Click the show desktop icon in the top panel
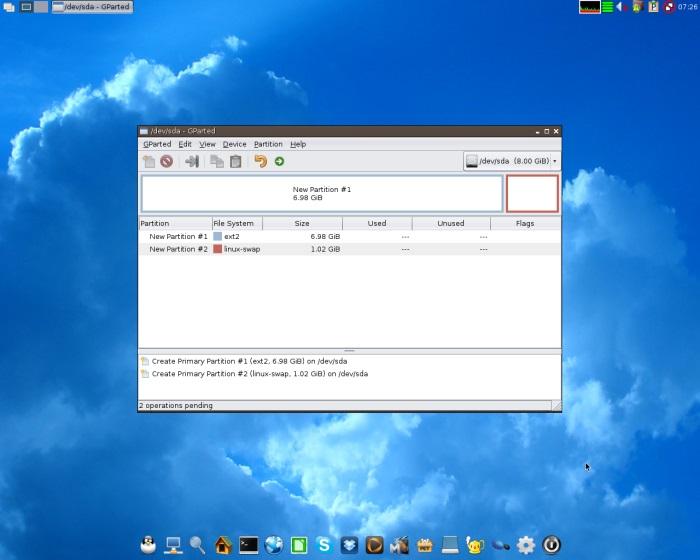This screenshot has height=560, width=700. [x=8, y=7]
